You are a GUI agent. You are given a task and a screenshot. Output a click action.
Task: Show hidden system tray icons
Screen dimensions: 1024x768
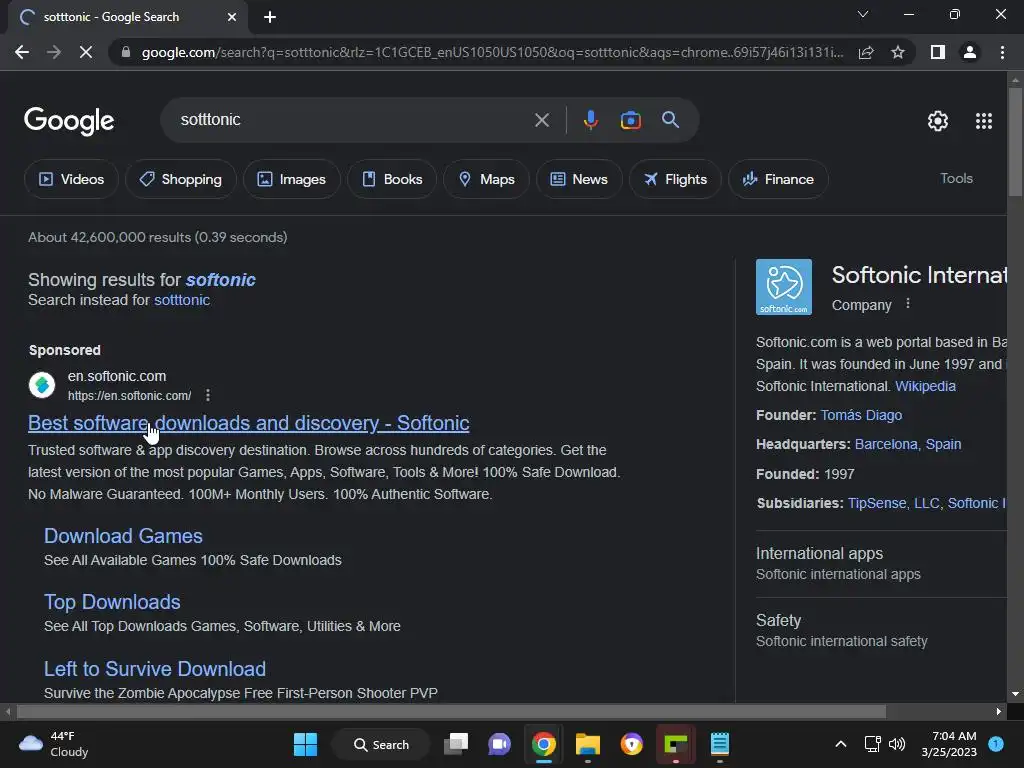[x=841, y=744]
